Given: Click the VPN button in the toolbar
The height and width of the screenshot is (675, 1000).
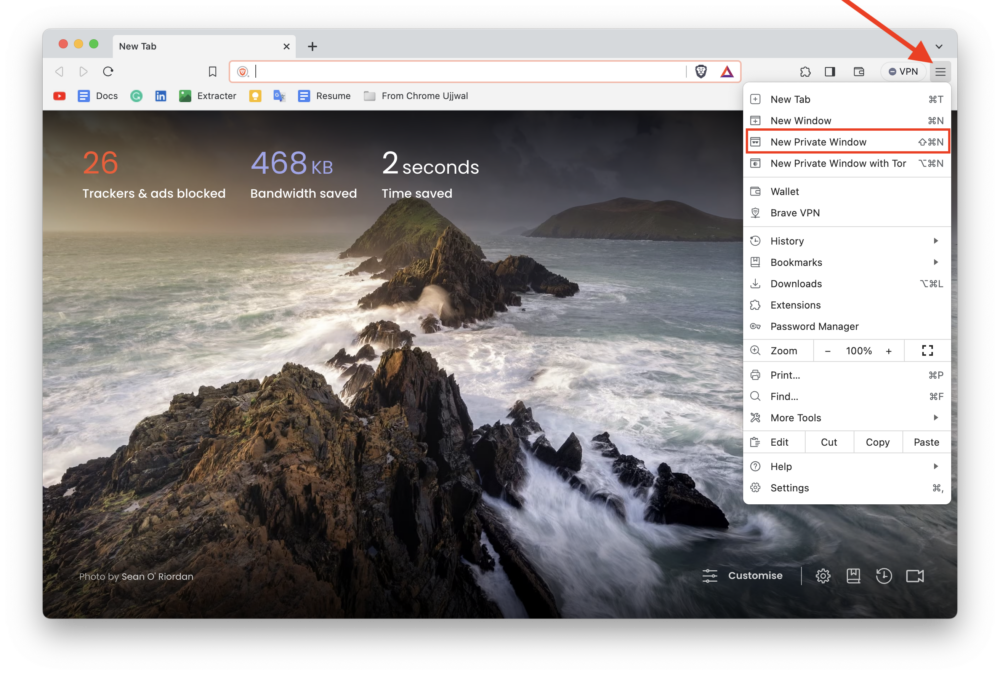Looking at the screenshot, I should point(903,71).
